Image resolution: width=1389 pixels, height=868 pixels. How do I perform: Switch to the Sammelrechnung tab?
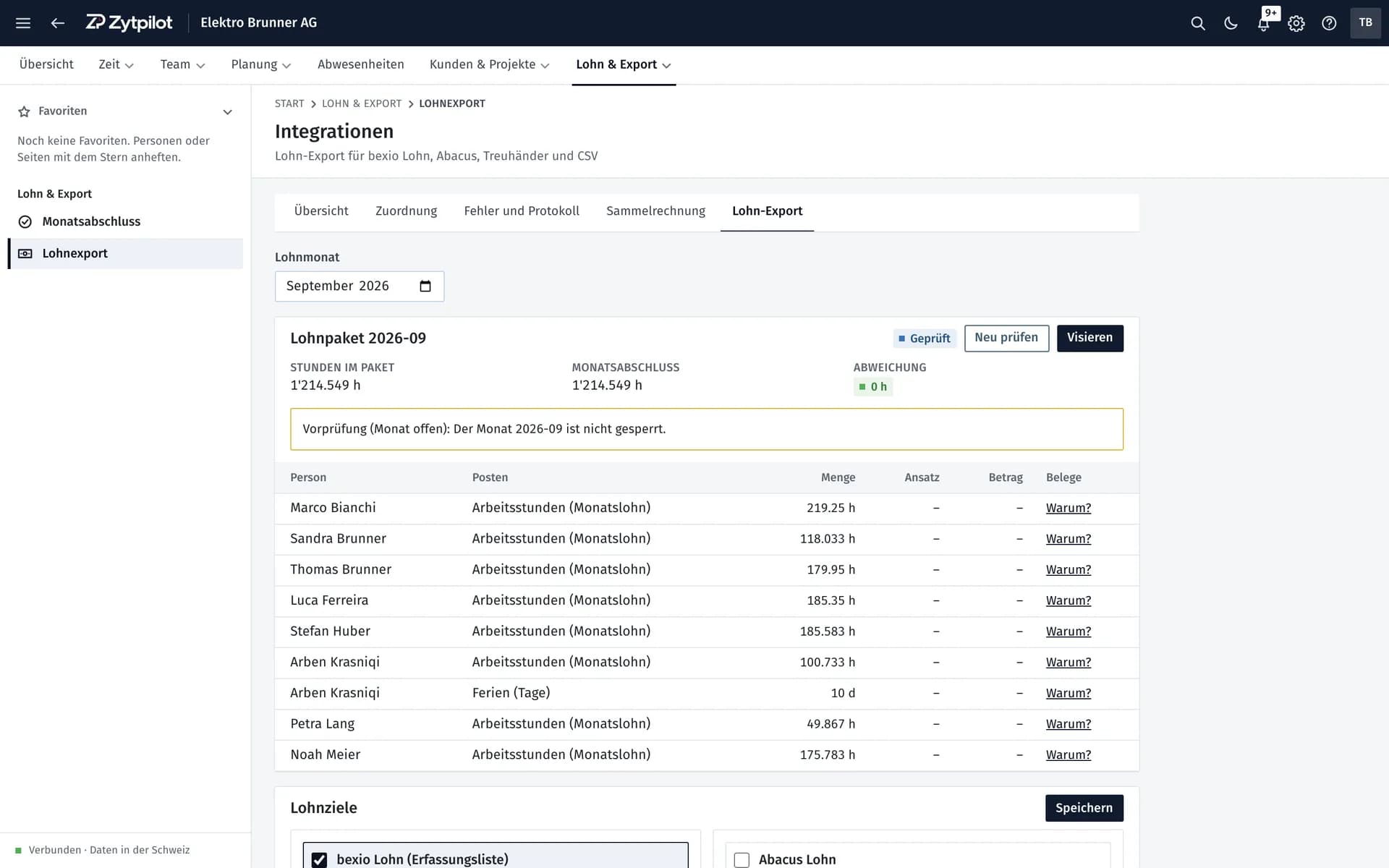[655, 211]
